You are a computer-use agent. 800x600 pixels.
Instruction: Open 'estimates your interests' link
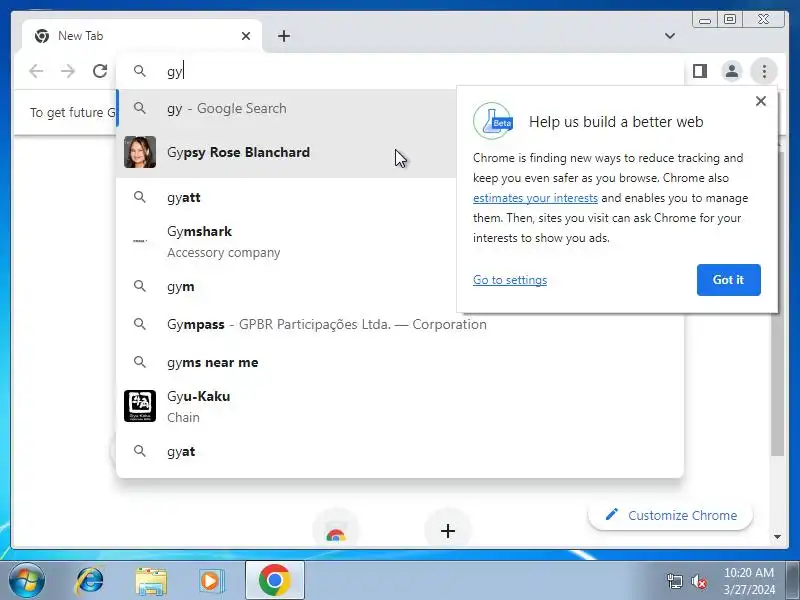(x=535, y=198)
